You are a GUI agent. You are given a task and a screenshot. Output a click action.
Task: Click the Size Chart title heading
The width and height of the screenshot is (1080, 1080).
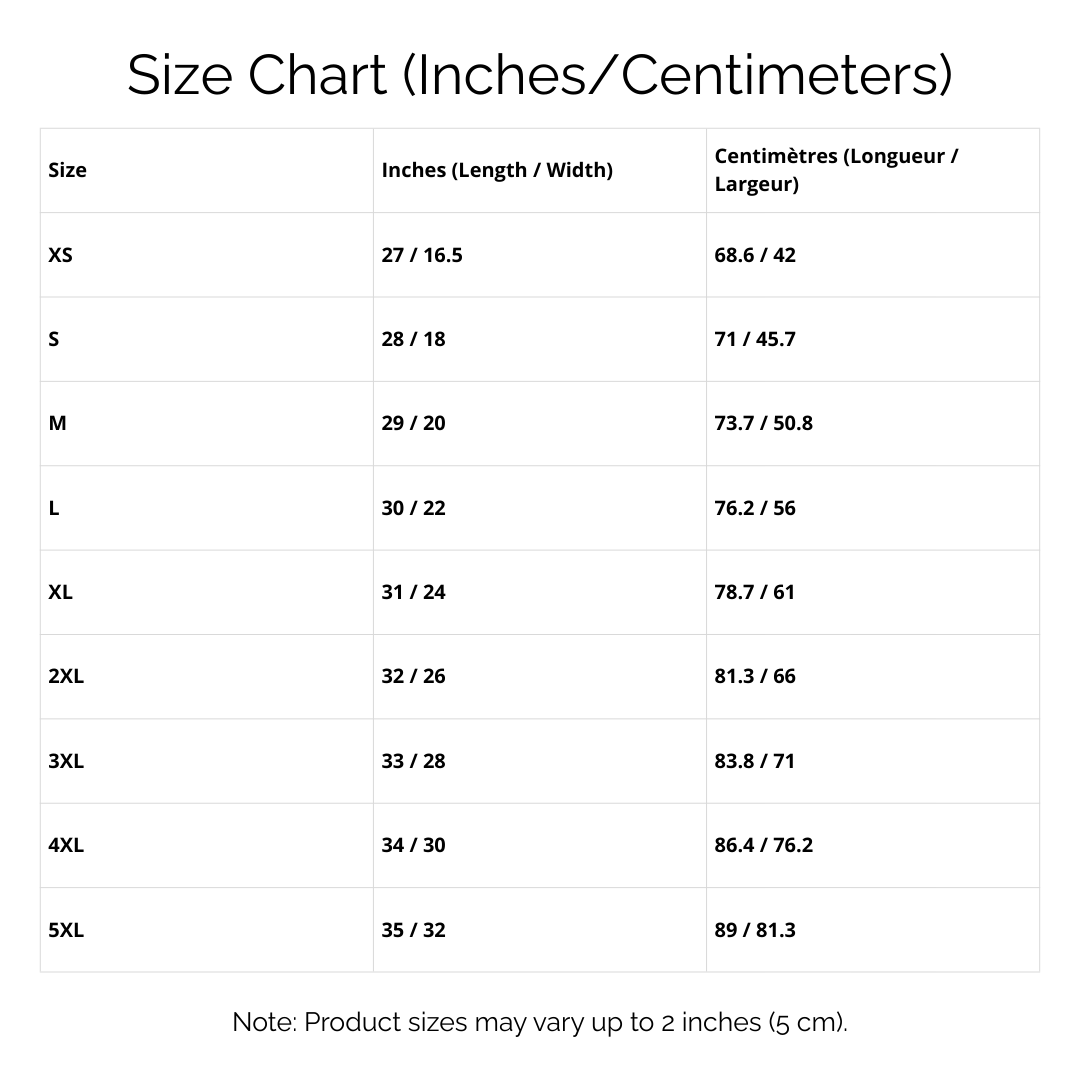pyautogui.click(x=540, y=75)
